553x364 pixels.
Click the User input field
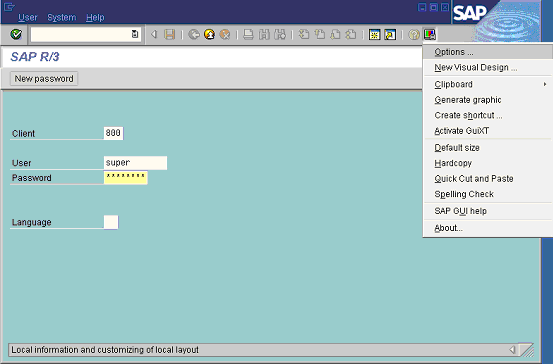tap(135, 163)
